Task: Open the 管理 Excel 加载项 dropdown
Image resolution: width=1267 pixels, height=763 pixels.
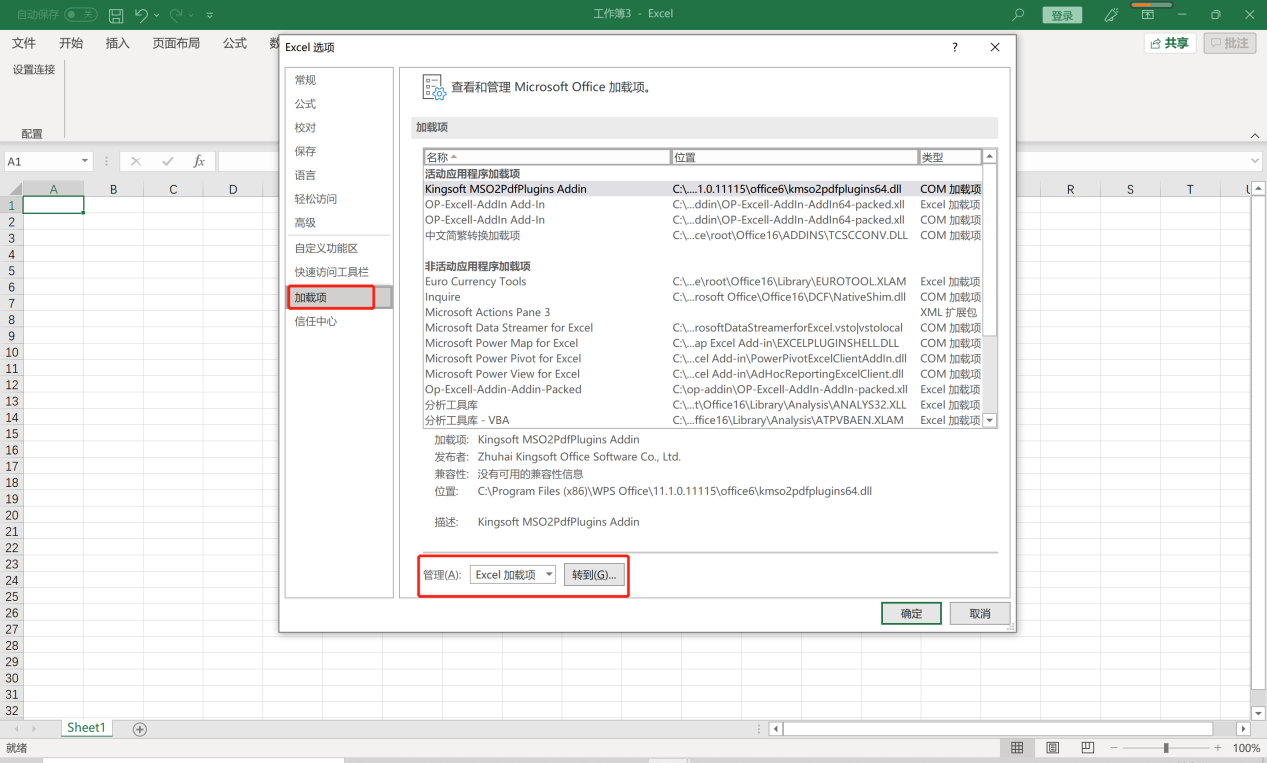Action: pos(513,575)
